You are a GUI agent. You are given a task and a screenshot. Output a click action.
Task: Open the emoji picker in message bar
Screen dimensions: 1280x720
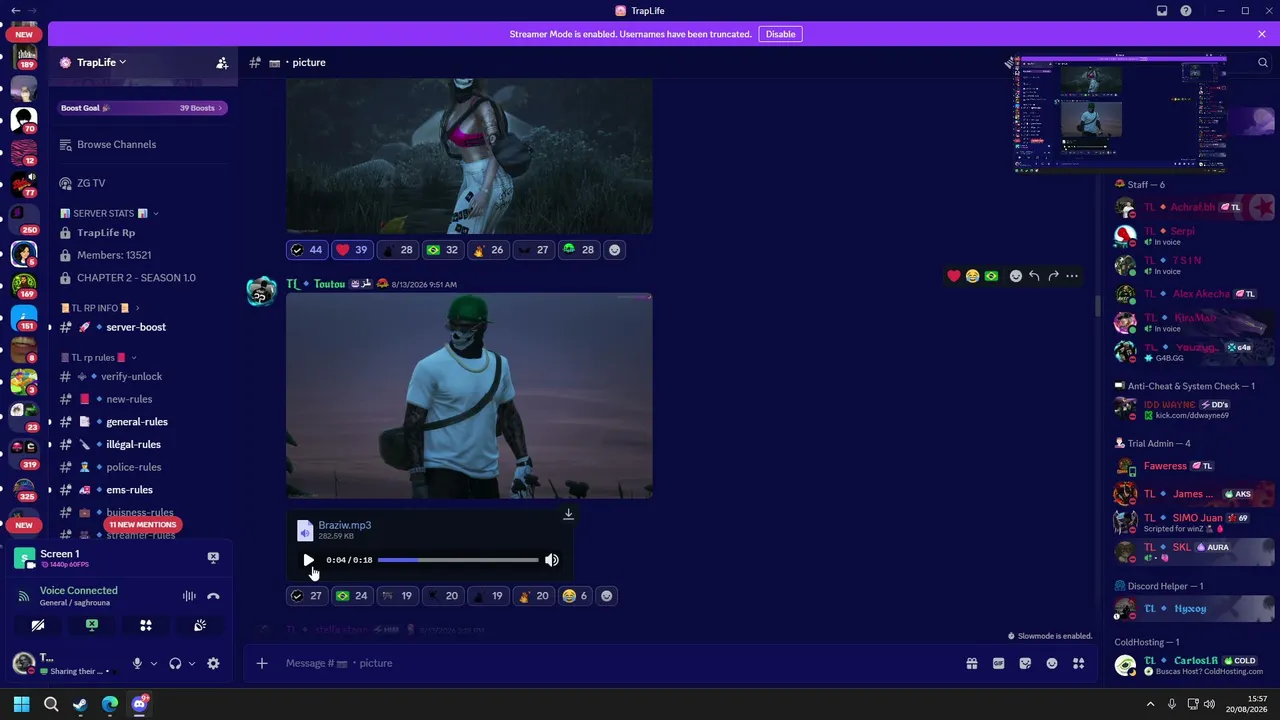tap(1052, 663)
